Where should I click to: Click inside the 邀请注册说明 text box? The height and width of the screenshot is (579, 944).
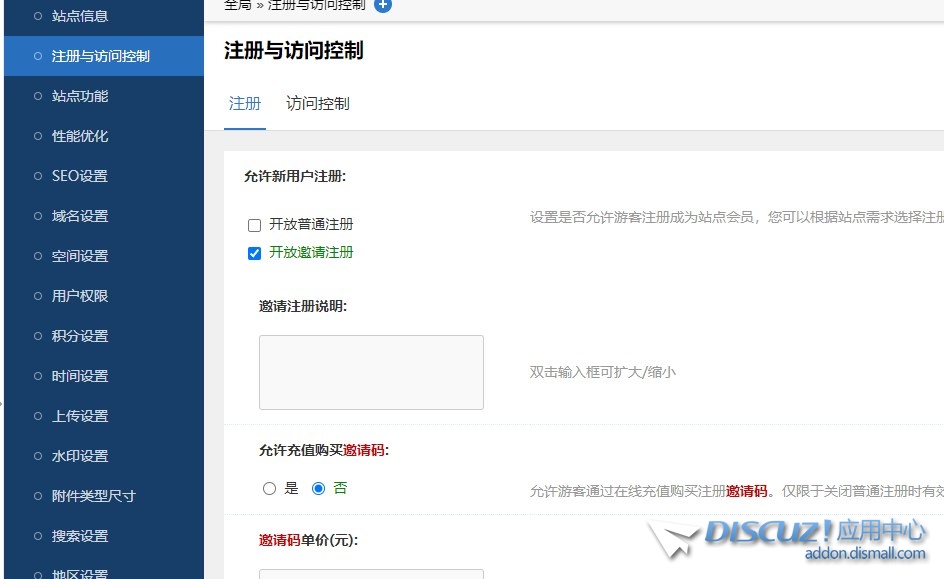(371, 372)
